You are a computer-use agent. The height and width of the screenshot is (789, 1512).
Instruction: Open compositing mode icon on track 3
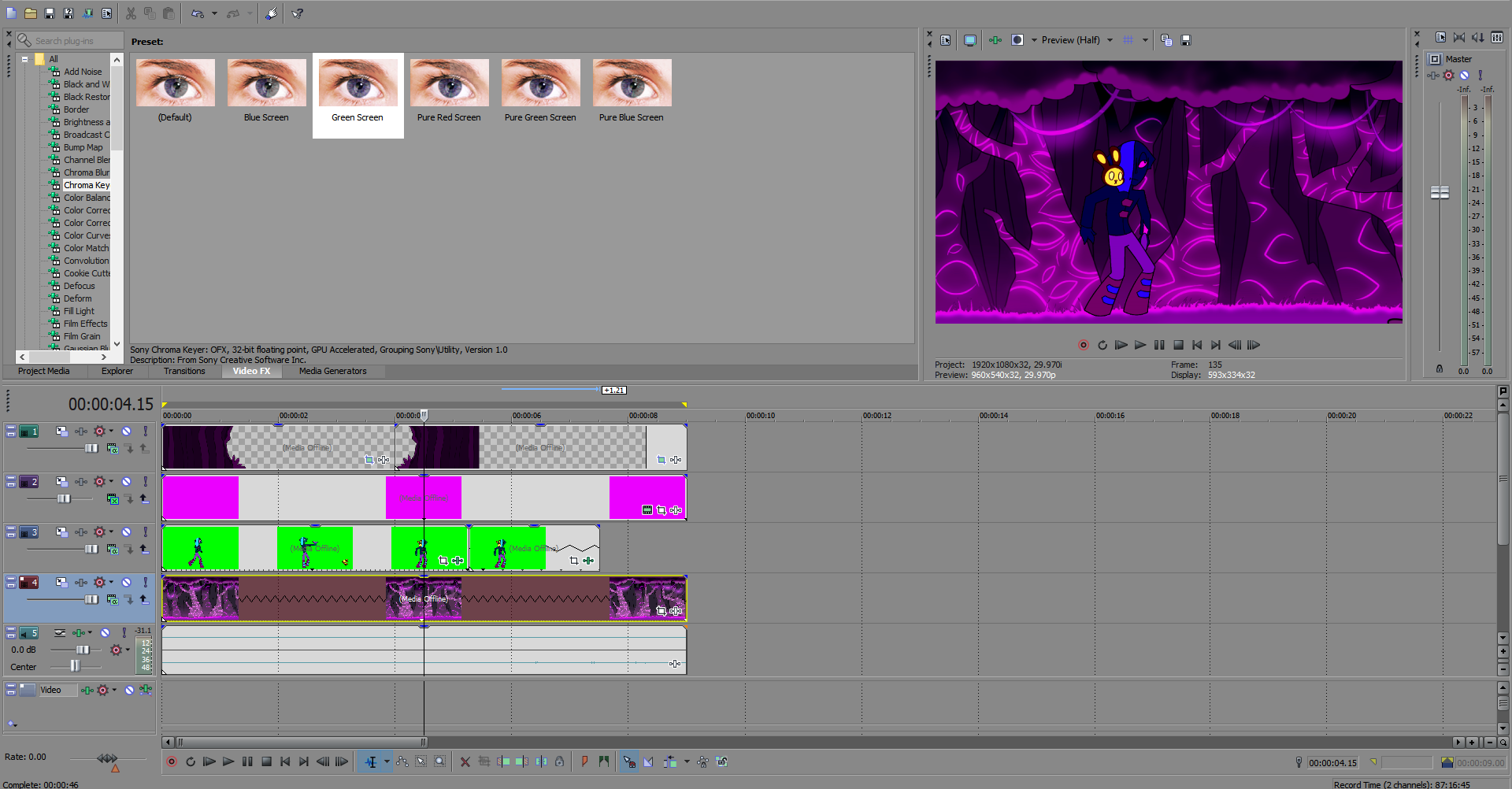point(113,549)
